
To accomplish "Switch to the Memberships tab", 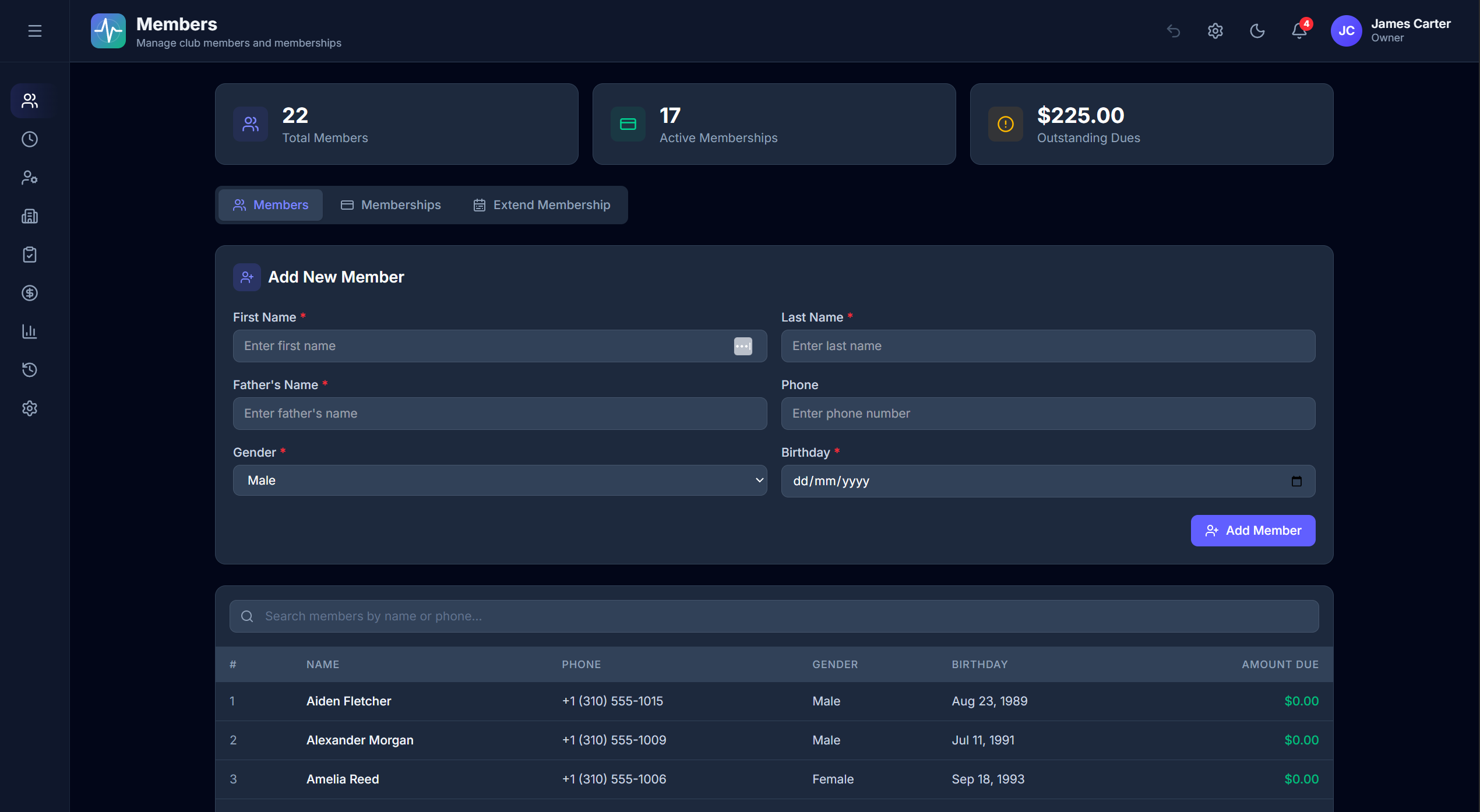I will coord(390,204).
